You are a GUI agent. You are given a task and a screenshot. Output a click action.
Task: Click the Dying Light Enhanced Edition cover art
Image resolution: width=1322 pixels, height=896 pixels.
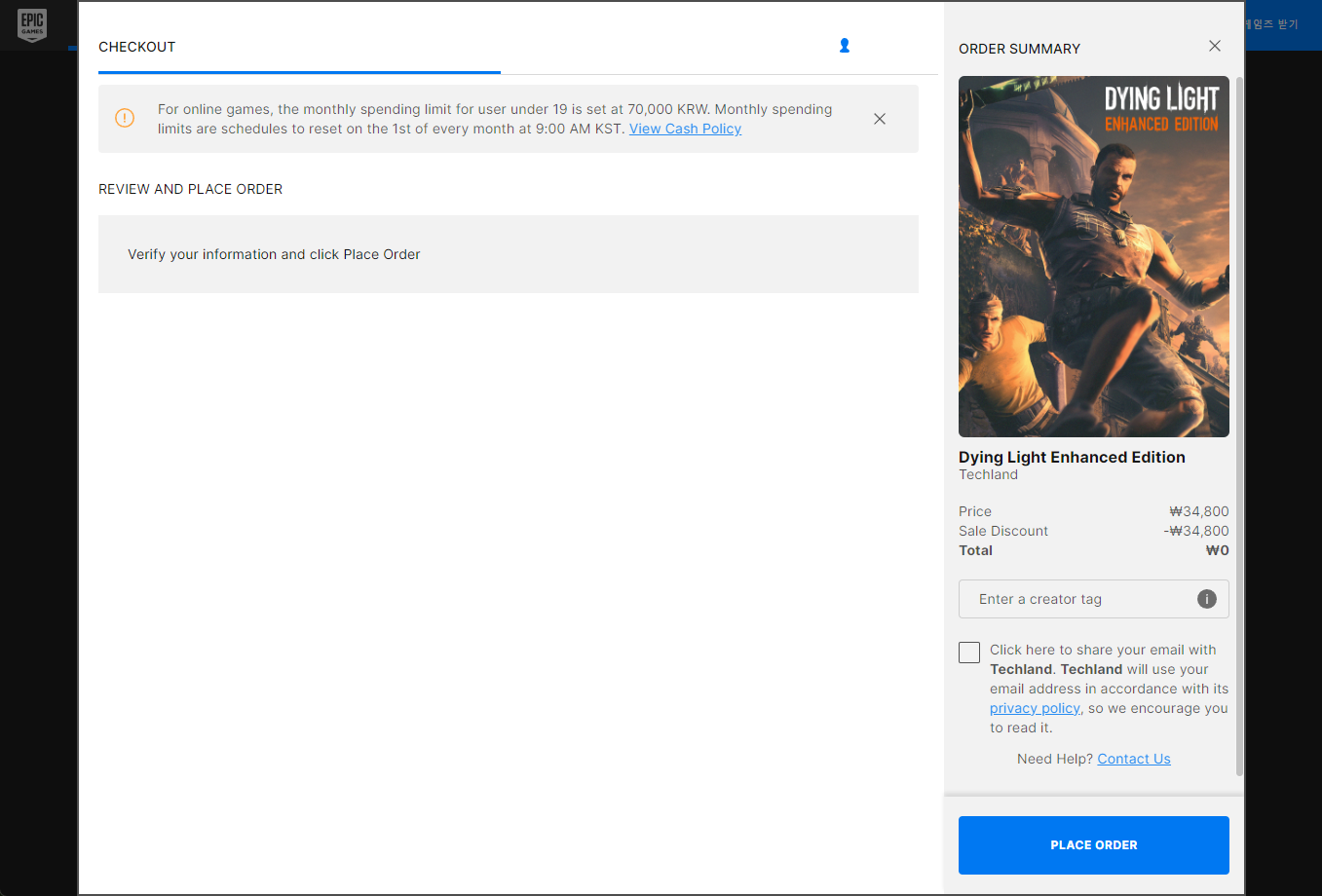1094,256
